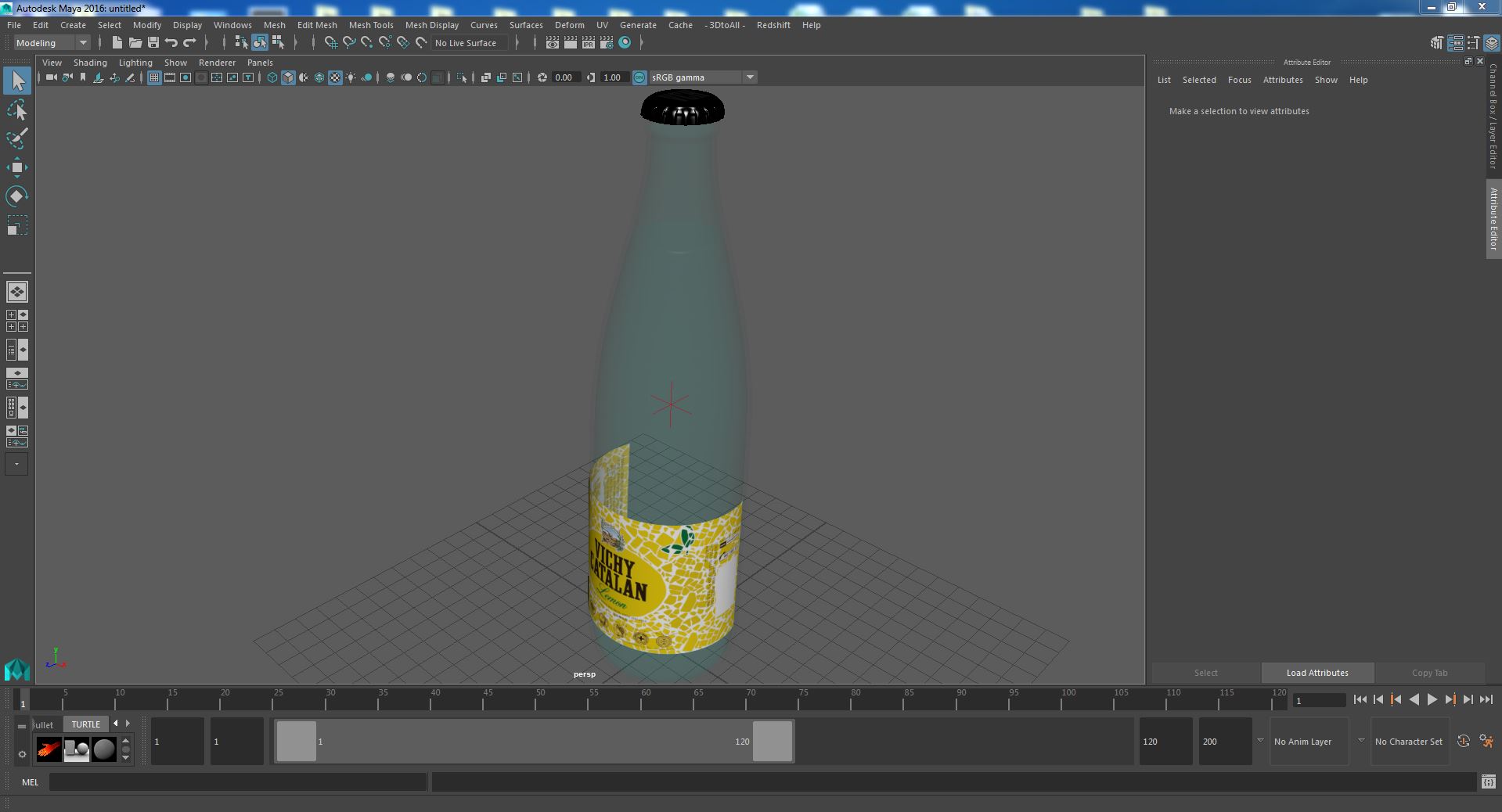Open the panel Shading menu
This screenshot has width=1502, height=812.
click(x=90, y=63)
